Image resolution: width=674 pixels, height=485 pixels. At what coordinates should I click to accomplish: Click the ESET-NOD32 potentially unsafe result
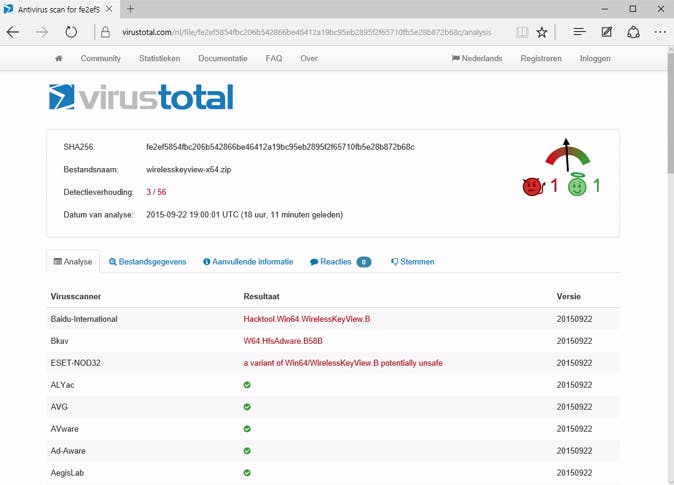click(343, 363)
